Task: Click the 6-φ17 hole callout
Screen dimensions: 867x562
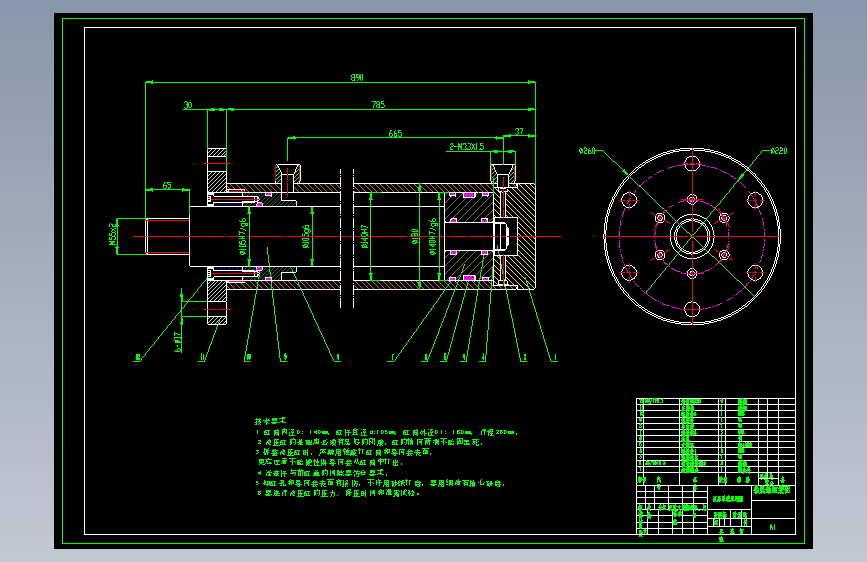Action: click(178, 342)
